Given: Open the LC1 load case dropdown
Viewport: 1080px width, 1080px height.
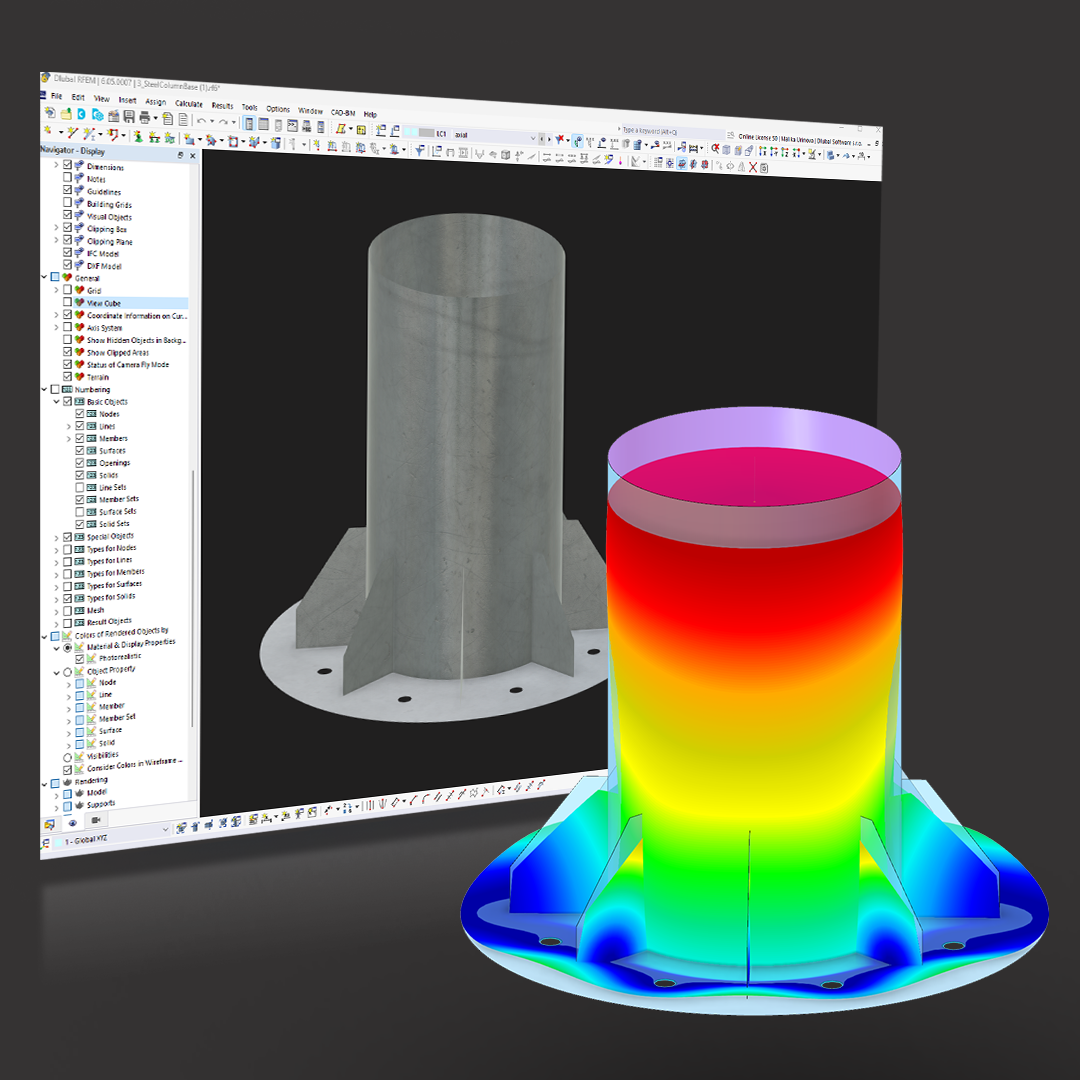Looking at the screenshot, I should point(533,137).
